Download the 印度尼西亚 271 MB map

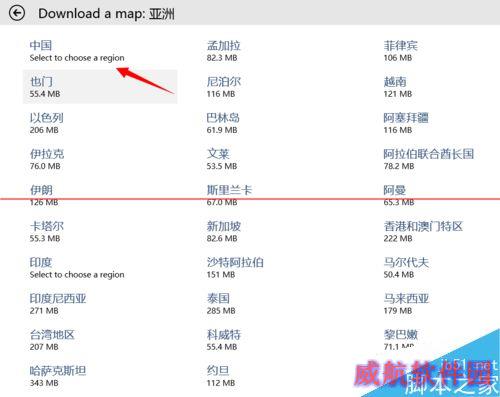tap(100, 304)
